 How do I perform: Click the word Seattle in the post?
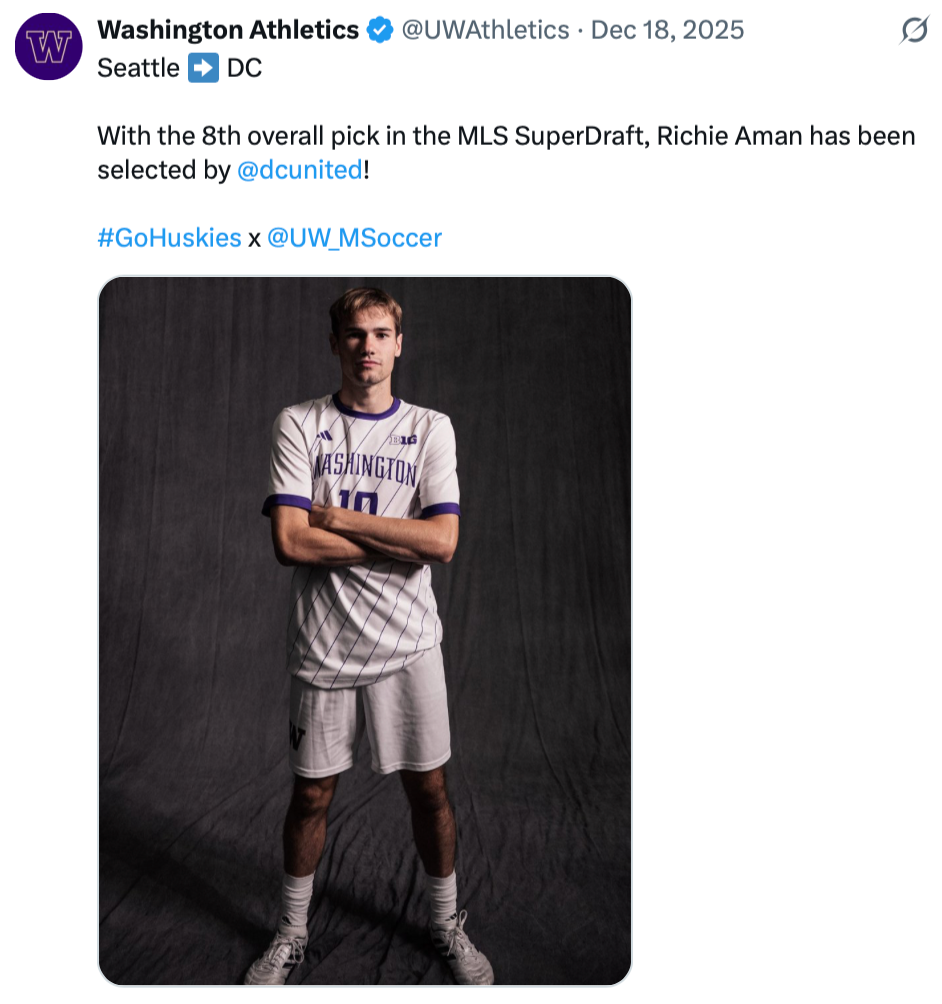pyautogui.click(x=138, y=69)
